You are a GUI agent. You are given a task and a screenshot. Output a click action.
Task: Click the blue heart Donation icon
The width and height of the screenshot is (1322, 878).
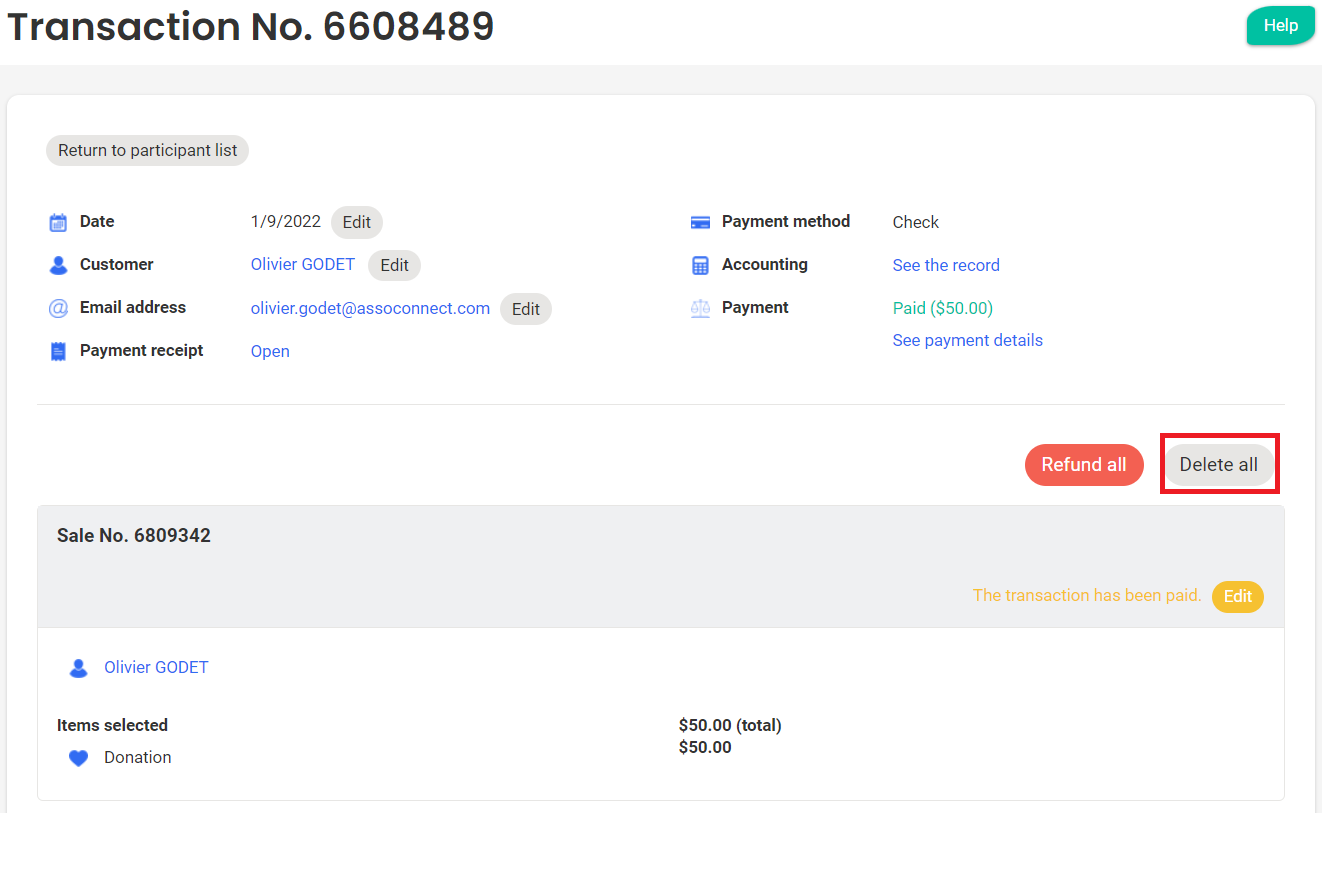(78, 758)
